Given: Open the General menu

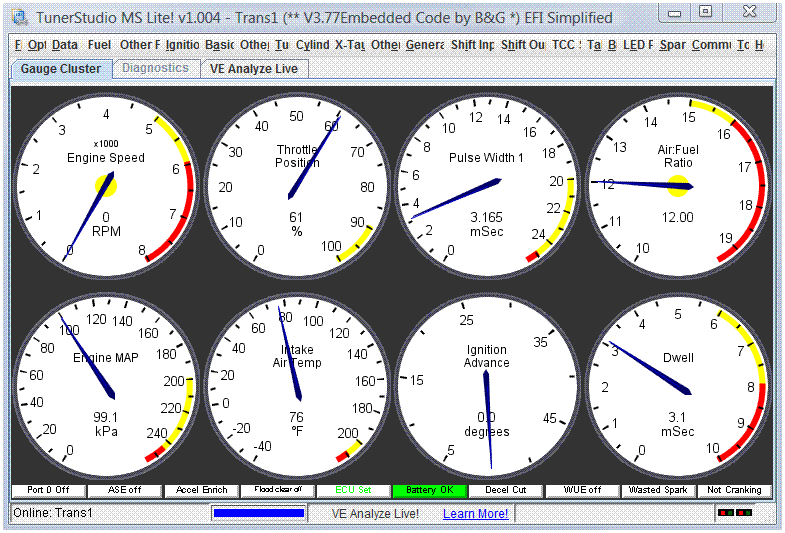Looking at the screenshot, I should tap(425, 45).
